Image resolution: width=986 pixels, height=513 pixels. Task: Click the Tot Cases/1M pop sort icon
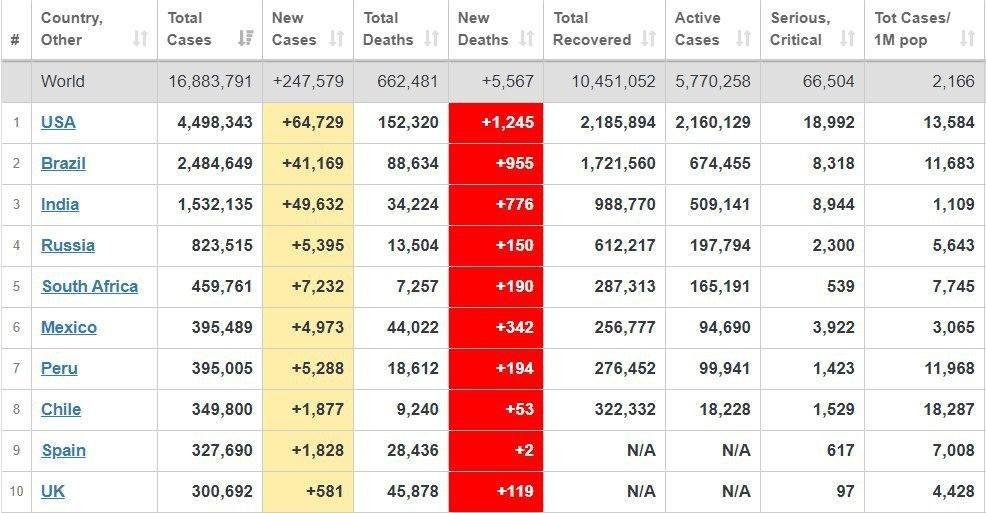966,40
